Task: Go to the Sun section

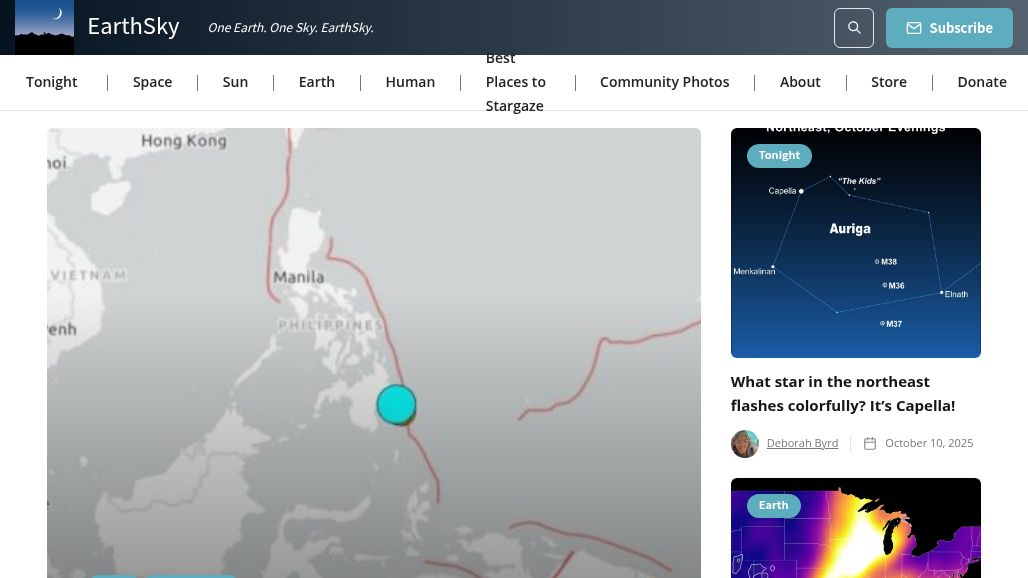Action: [235, 82]
